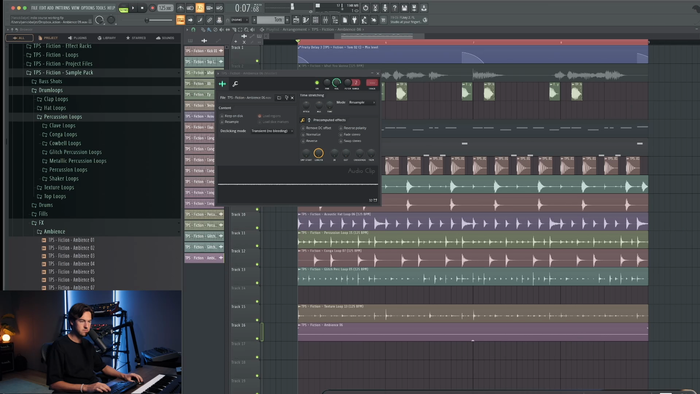The width and height of the screenshot is (700, 394).
Task: Select the zoom magnifier tool in playlist toolbar
Action: coord(246,29)
